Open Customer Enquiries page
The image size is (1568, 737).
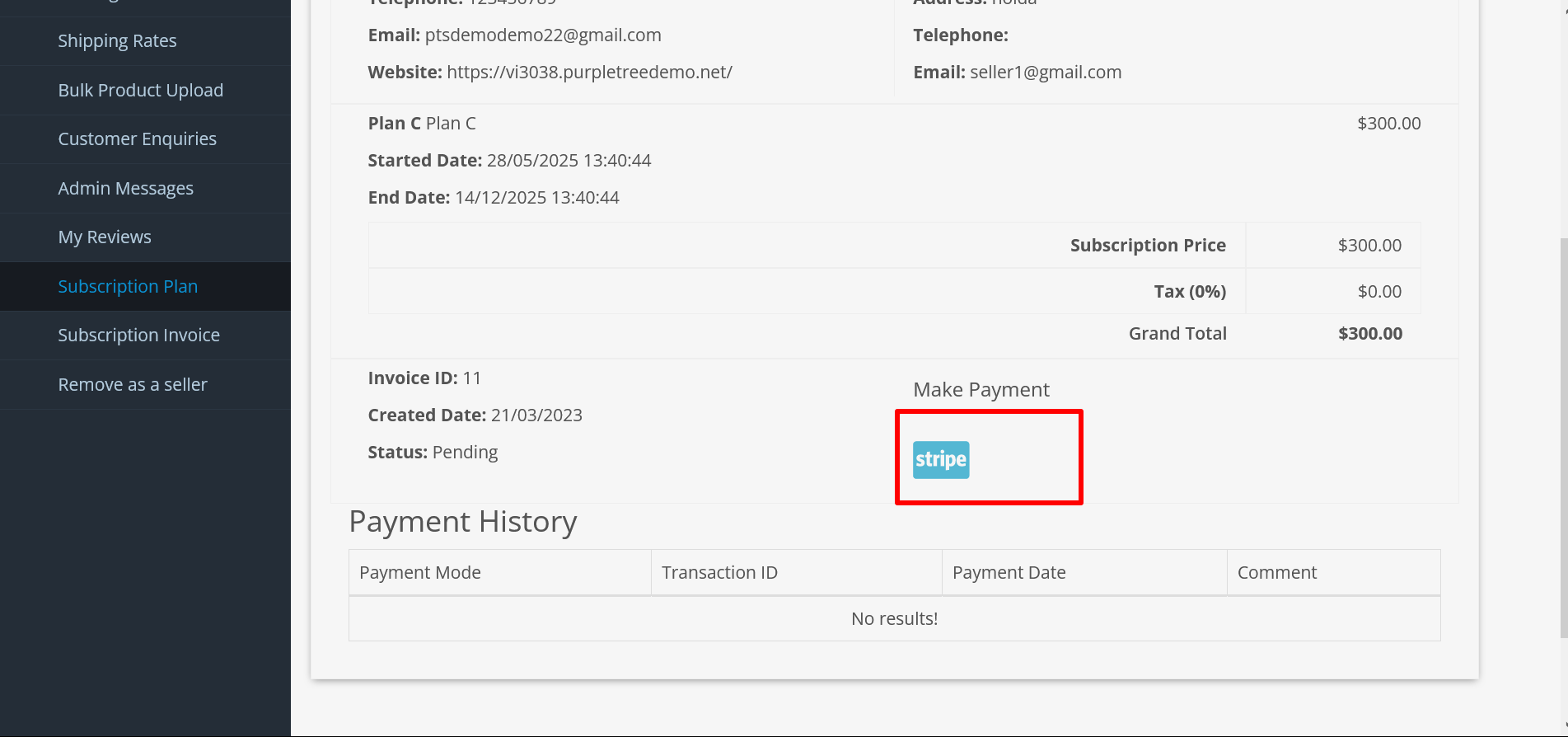tap(138, 138)
